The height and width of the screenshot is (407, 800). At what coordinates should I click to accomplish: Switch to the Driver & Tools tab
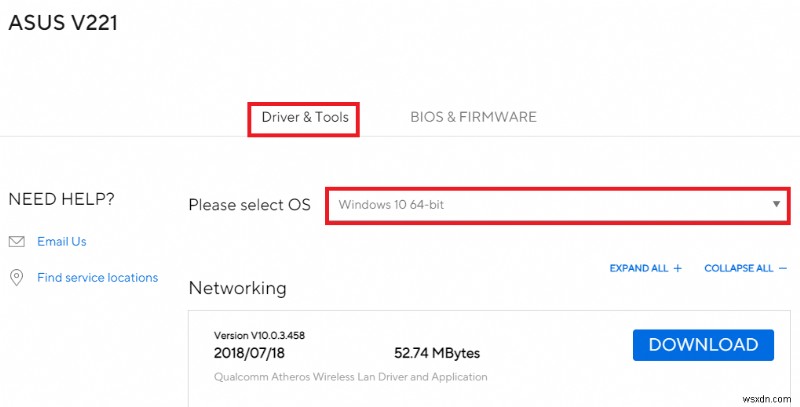(x=305, y=117)
